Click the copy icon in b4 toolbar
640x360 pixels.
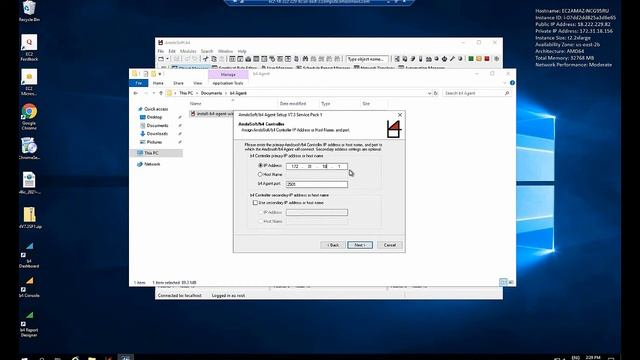(x=214, y=59)
